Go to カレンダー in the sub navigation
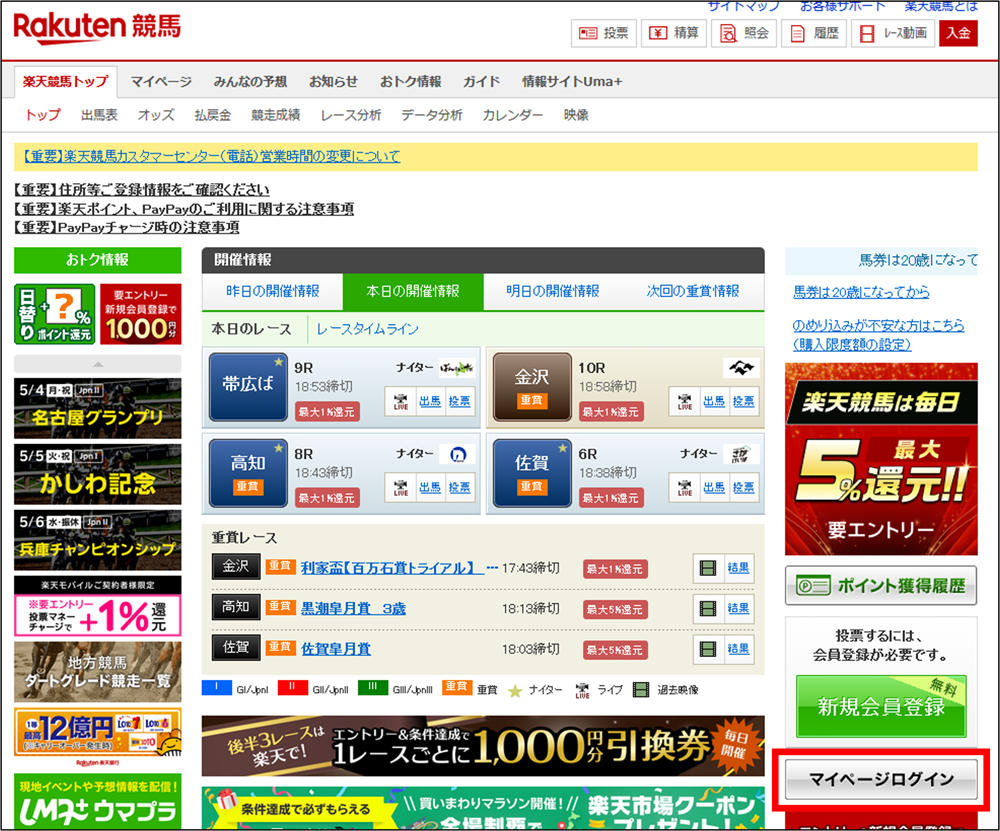Image resolution: width=1000 pixels, height=831 pixels. [x=513, y=115]
